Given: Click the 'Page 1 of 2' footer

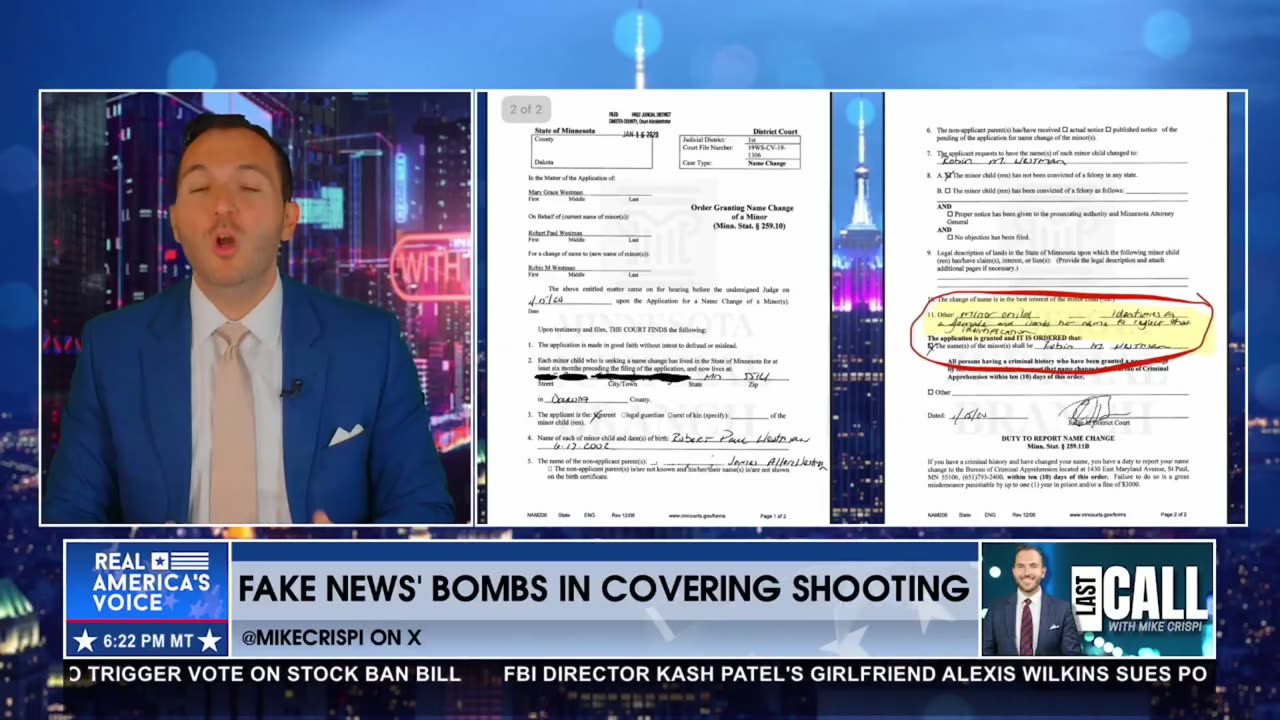Looking at the screenshot, I should [774, 515].
